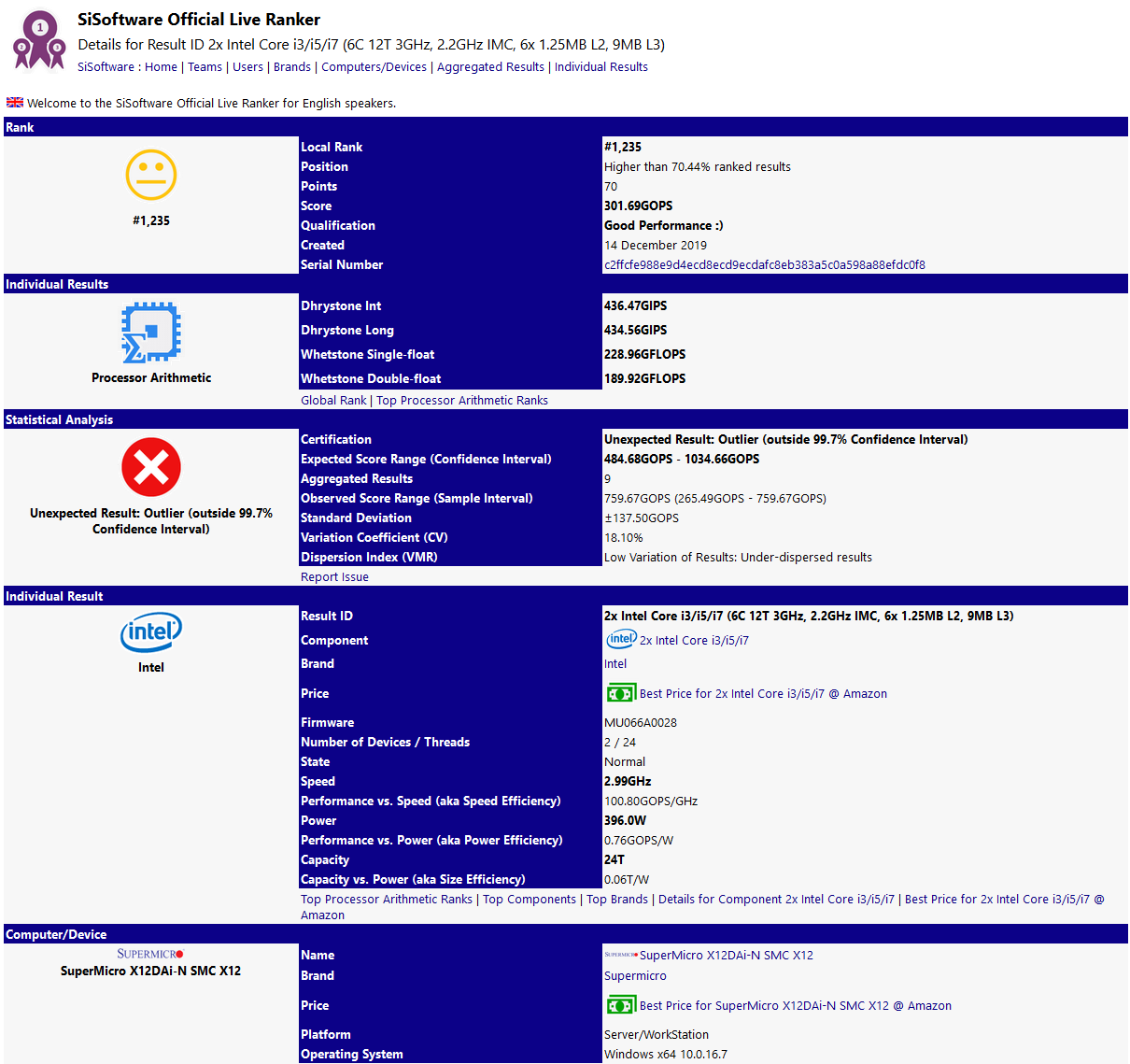Screen dimensions: 1130x1064
Task: Click the large Supermicro logo
Action: click(151, 954)
